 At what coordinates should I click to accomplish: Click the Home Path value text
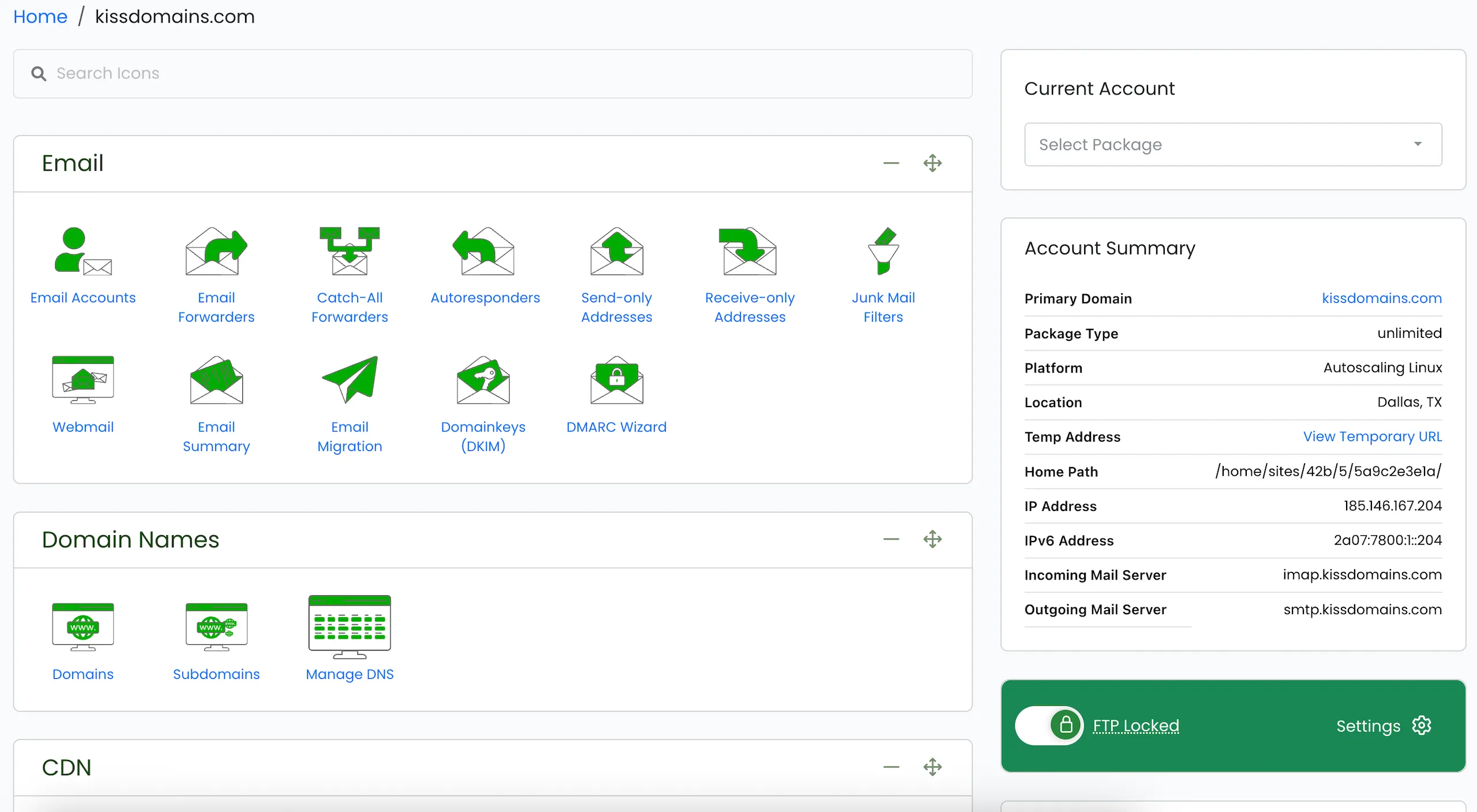pos(1328,471)
